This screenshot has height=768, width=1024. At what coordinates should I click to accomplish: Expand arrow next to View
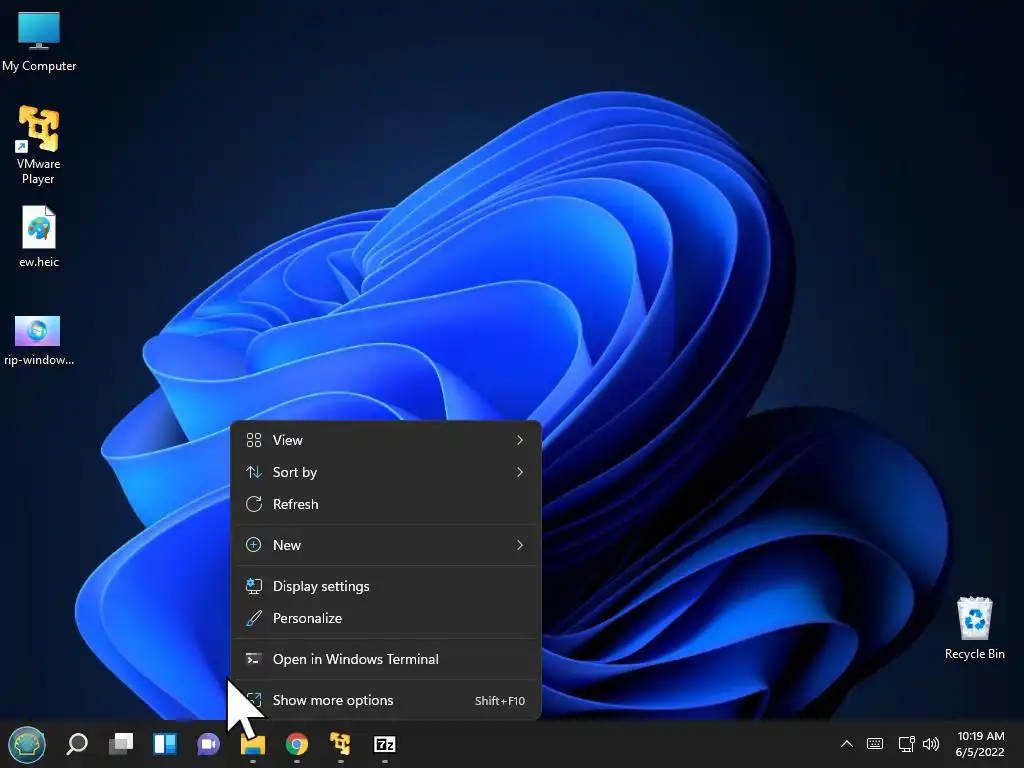click(520, 440)
